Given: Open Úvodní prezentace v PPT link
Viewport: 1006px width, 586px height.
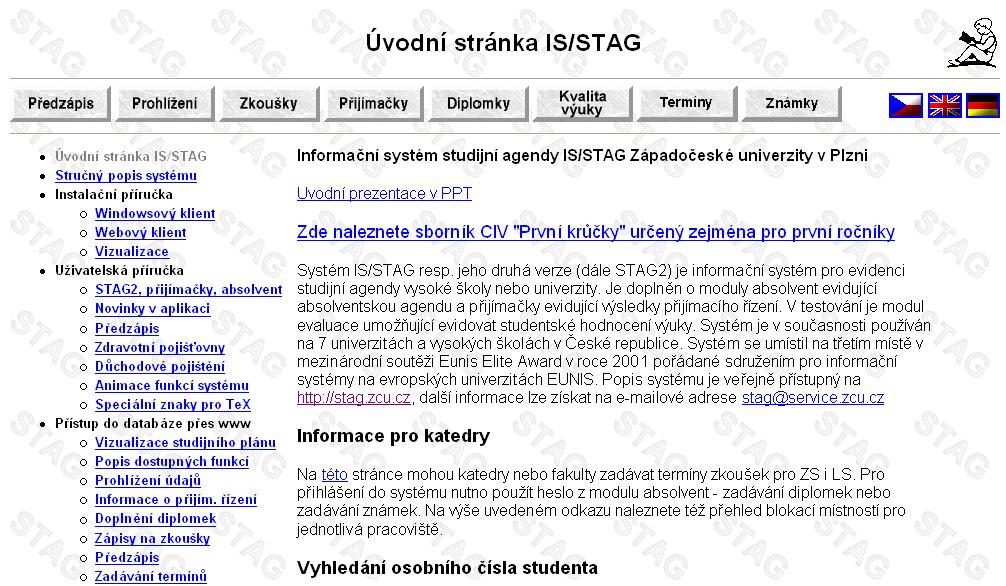Looking at the screenshot, I should click(x=384, y=193).
